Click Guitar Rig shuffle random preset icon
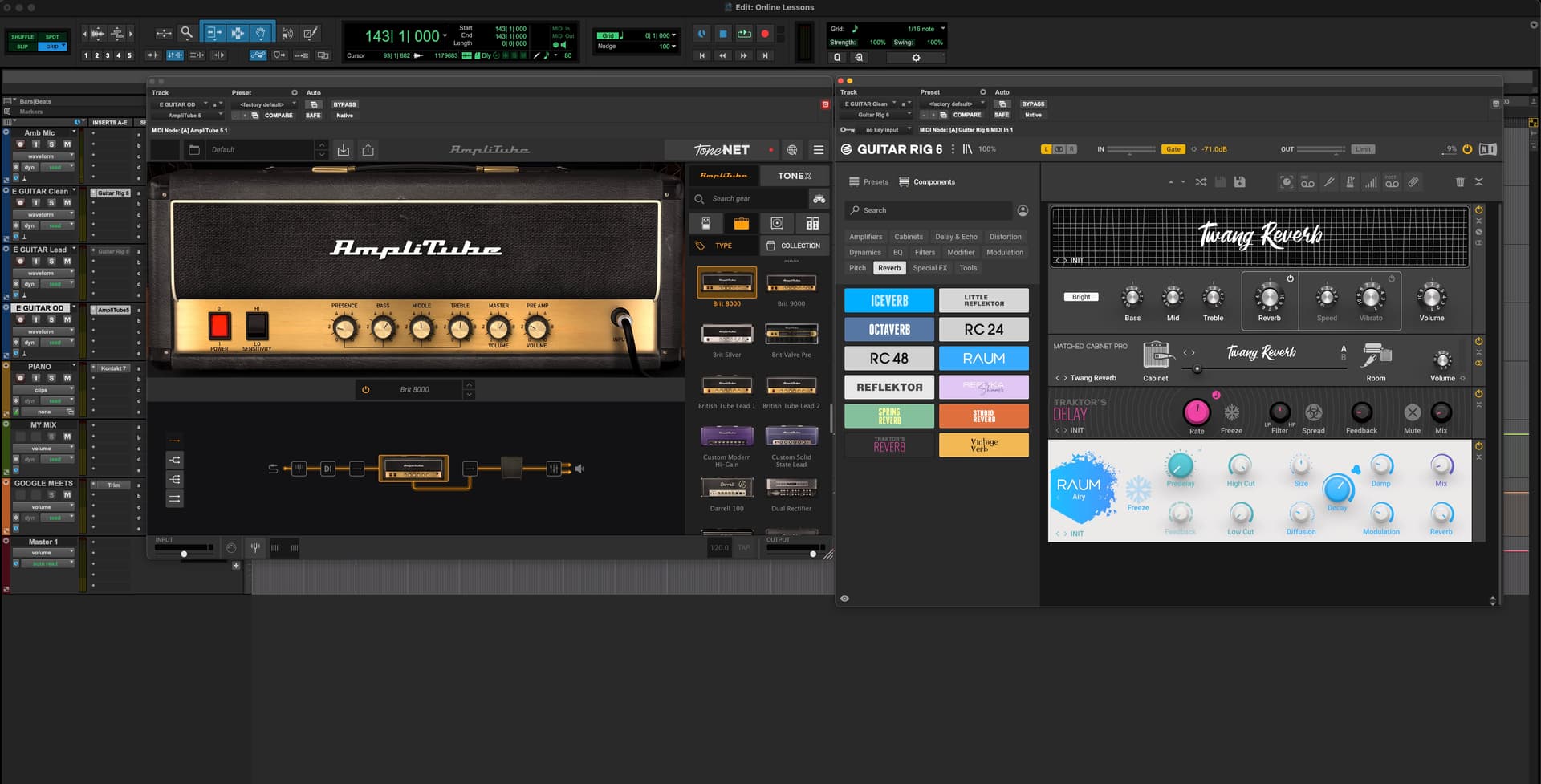1541x784 pixels. (1201, 182)
